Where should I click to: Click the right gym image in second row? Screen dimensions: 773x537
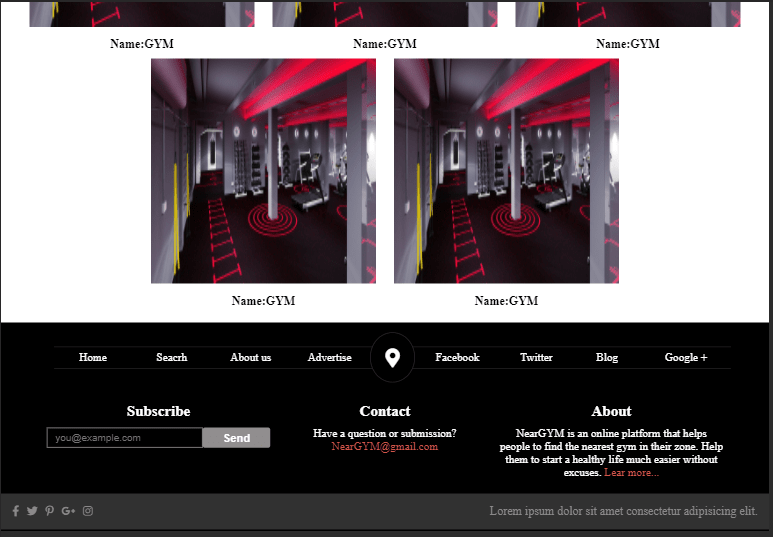tap(506, 171)
